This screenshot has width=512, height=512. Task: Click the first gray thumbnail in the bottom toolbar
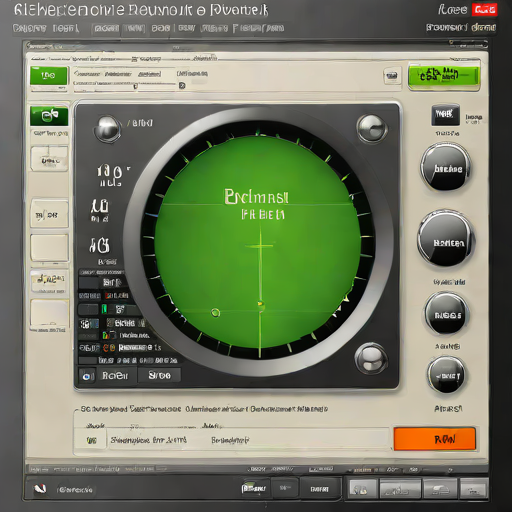362,489
